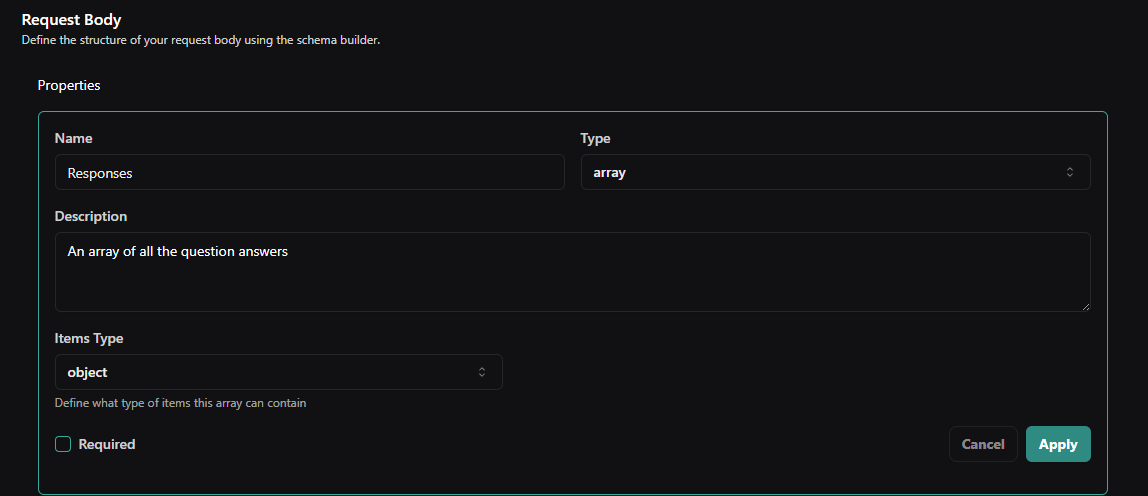Image resolution: width=1148 pixels, height=496 pixels.
Task: Click the Required label text
Action: pyautogui.click(x=106, y=444)
